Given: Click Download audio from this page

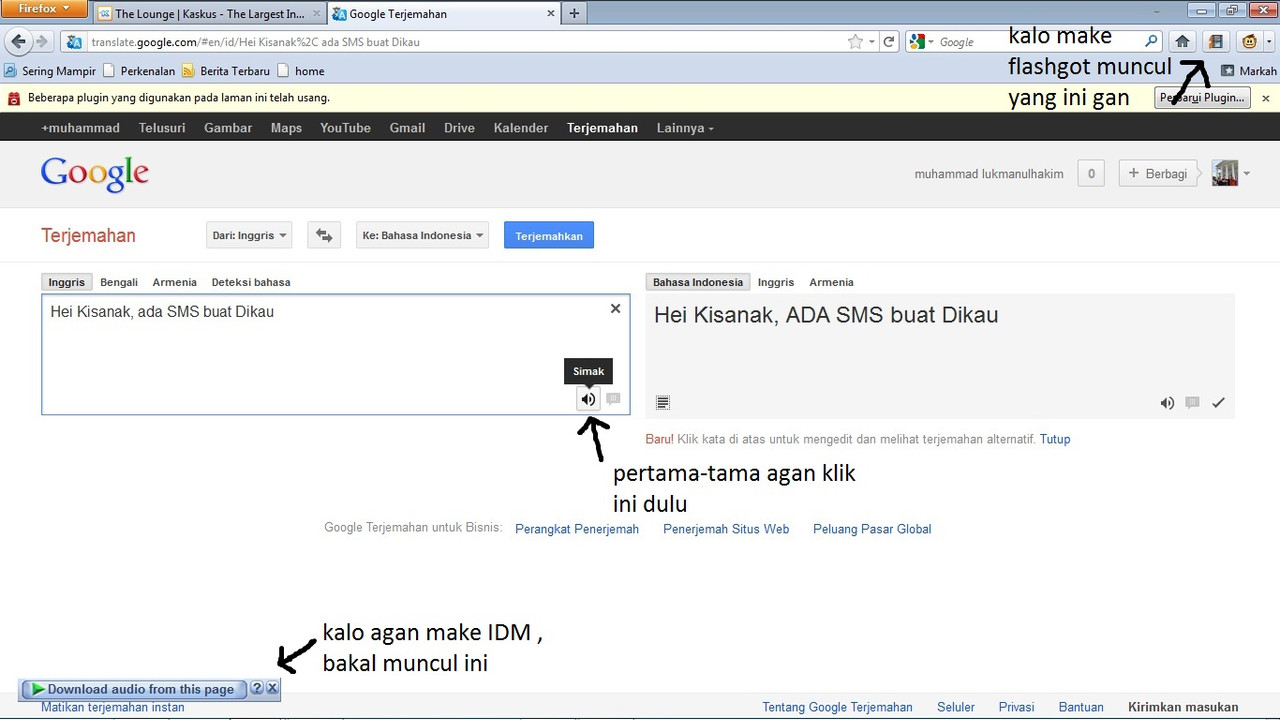Looking at the screenshot, I should pos(133,689).
